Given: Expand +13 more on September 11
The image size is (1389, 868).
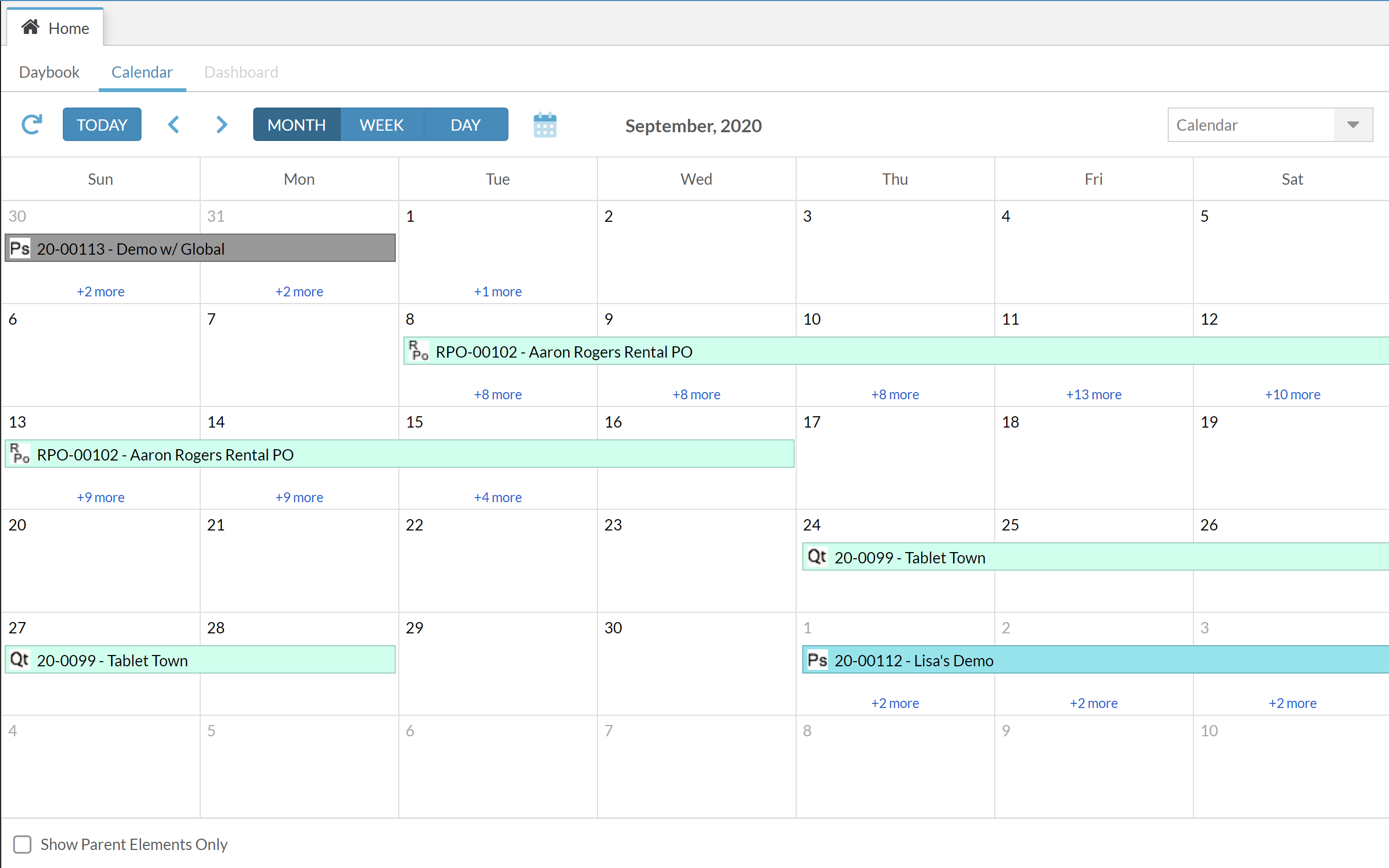Looking at the screenshot, I should pyautogui.click(x=1094, y=394).
